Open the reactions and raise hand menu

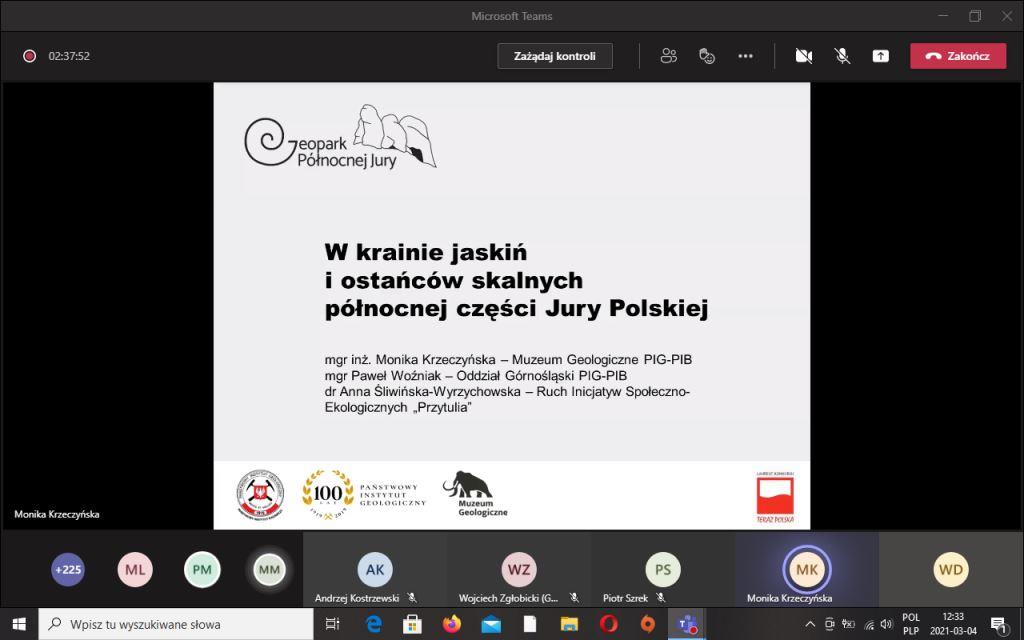tap(707, 56)
